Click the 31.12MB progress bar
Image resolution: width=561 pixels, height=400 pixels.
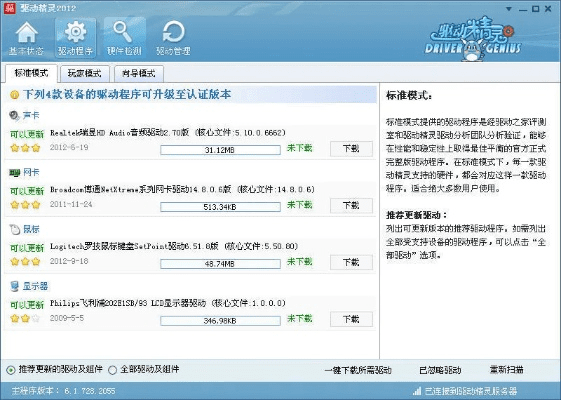pyautogui.click(x=220, y=150)
